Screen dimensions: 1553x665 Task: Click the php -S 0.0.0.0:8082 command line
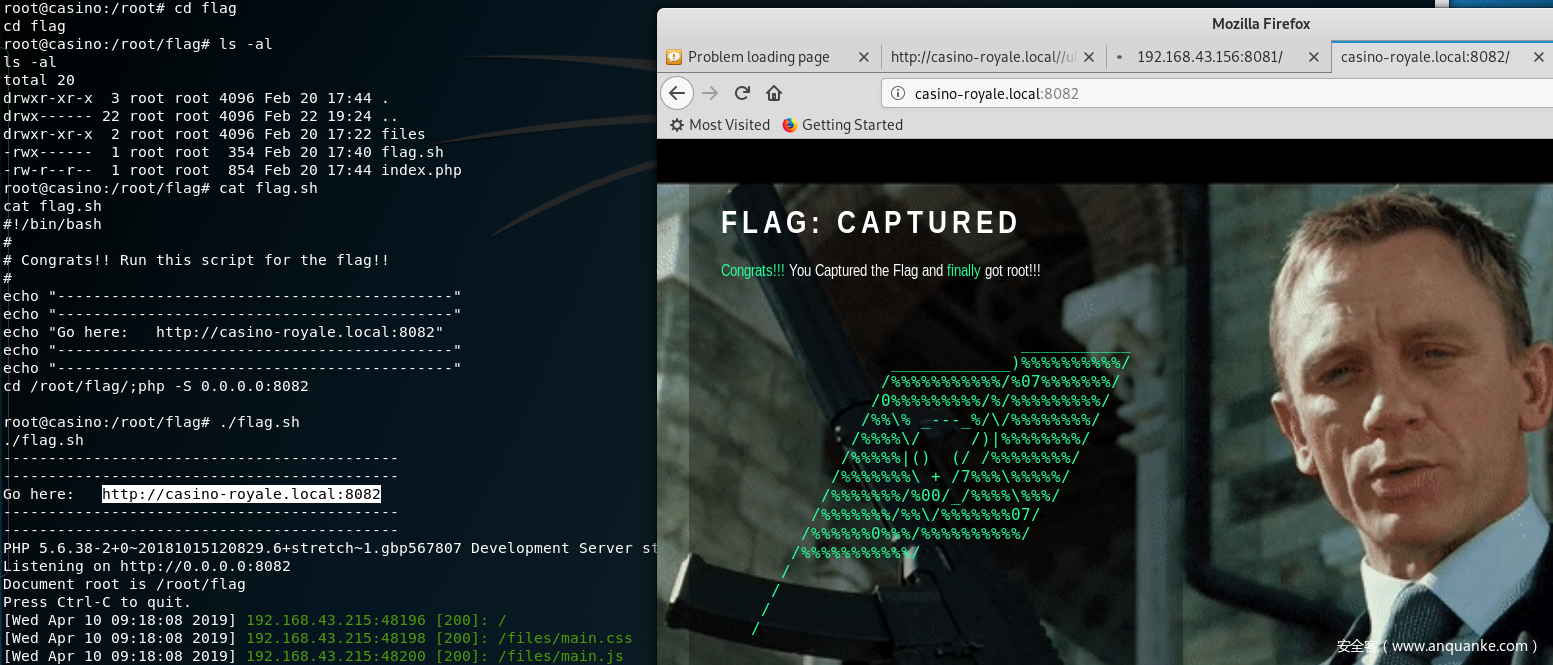click(156, 386)
